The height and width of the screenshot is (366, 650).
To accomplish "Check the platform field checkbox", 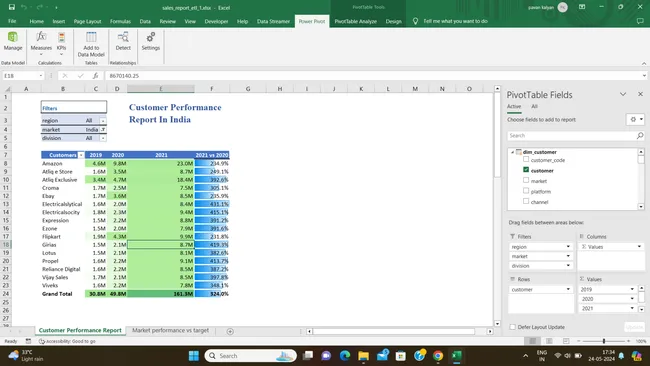I will coord(526,191).
